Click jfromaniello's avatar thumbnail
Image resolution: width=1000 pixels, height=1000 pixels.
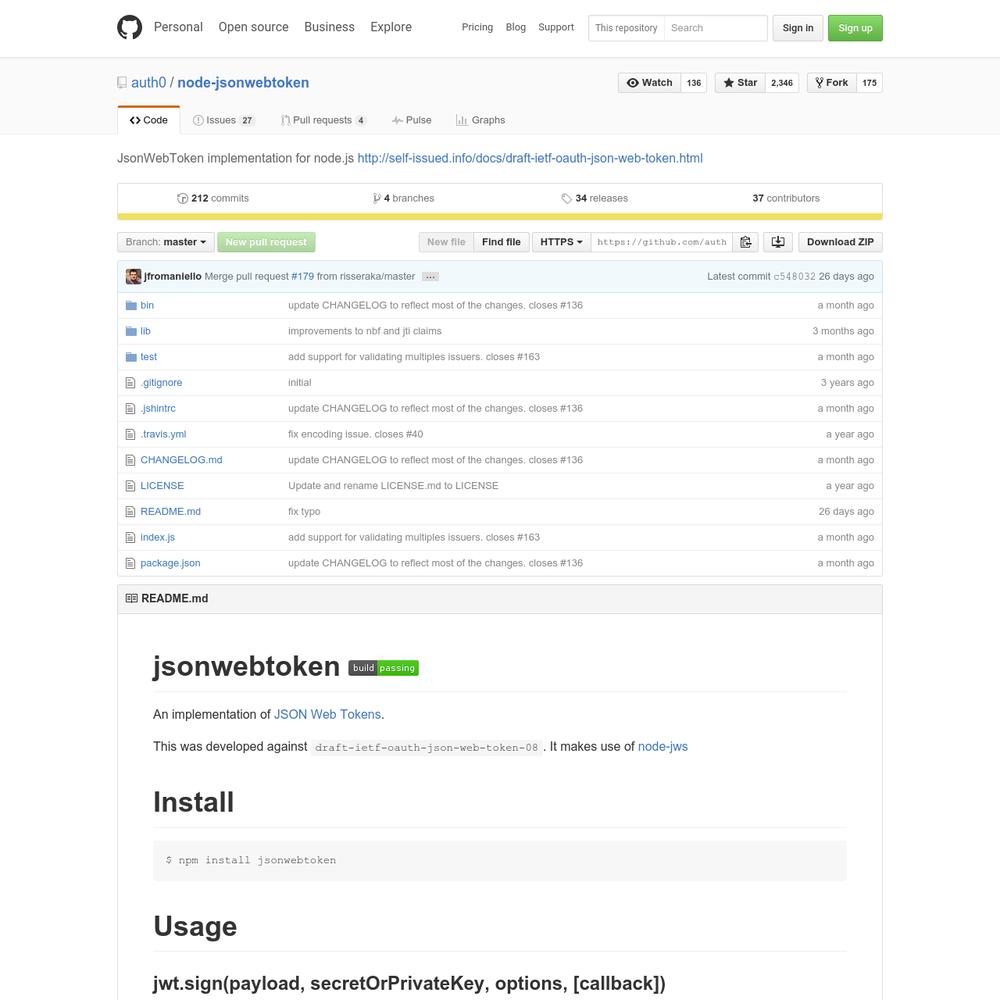tap(133, 276)
